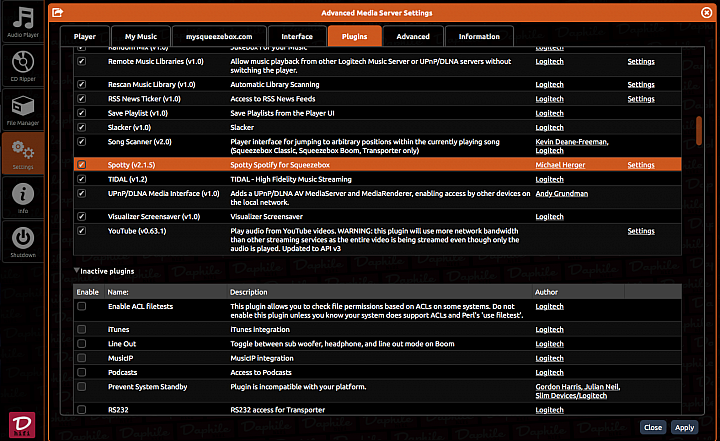This screenshot has height=441, width=720.
Task: Check the Line Out plugin checkbox
Action: coord(82,343)
